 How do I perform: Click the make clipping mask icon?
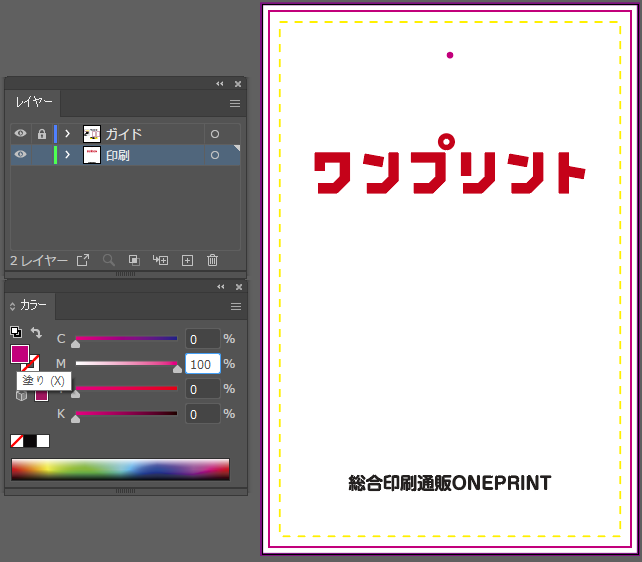134,260
